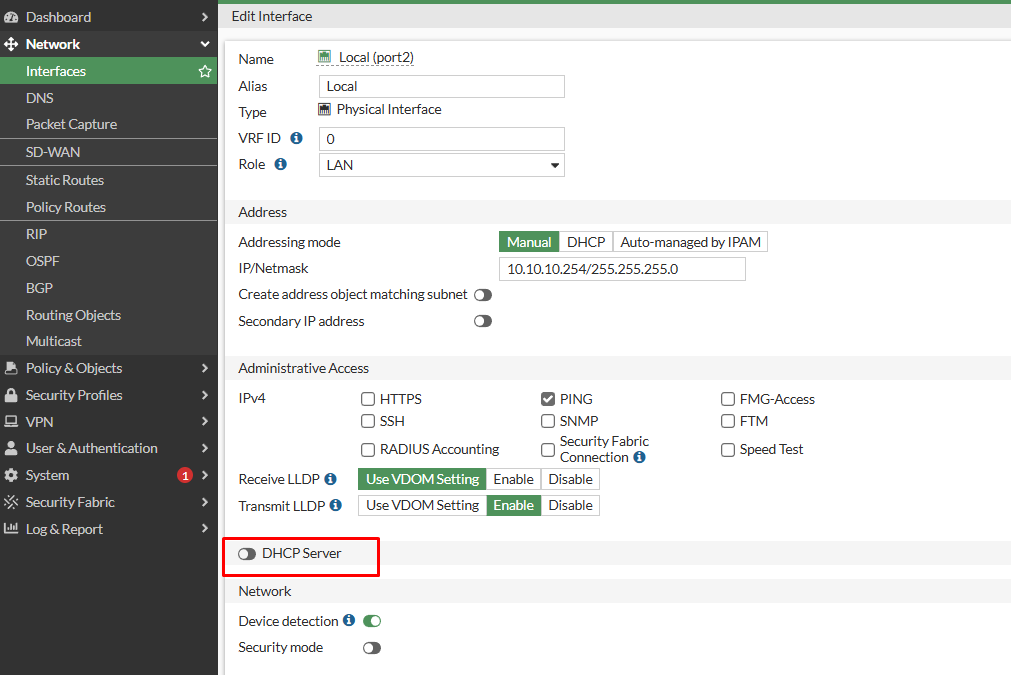The image size is (1011, 675).
Task: Click the Role info icon
Action: (280, 164)
